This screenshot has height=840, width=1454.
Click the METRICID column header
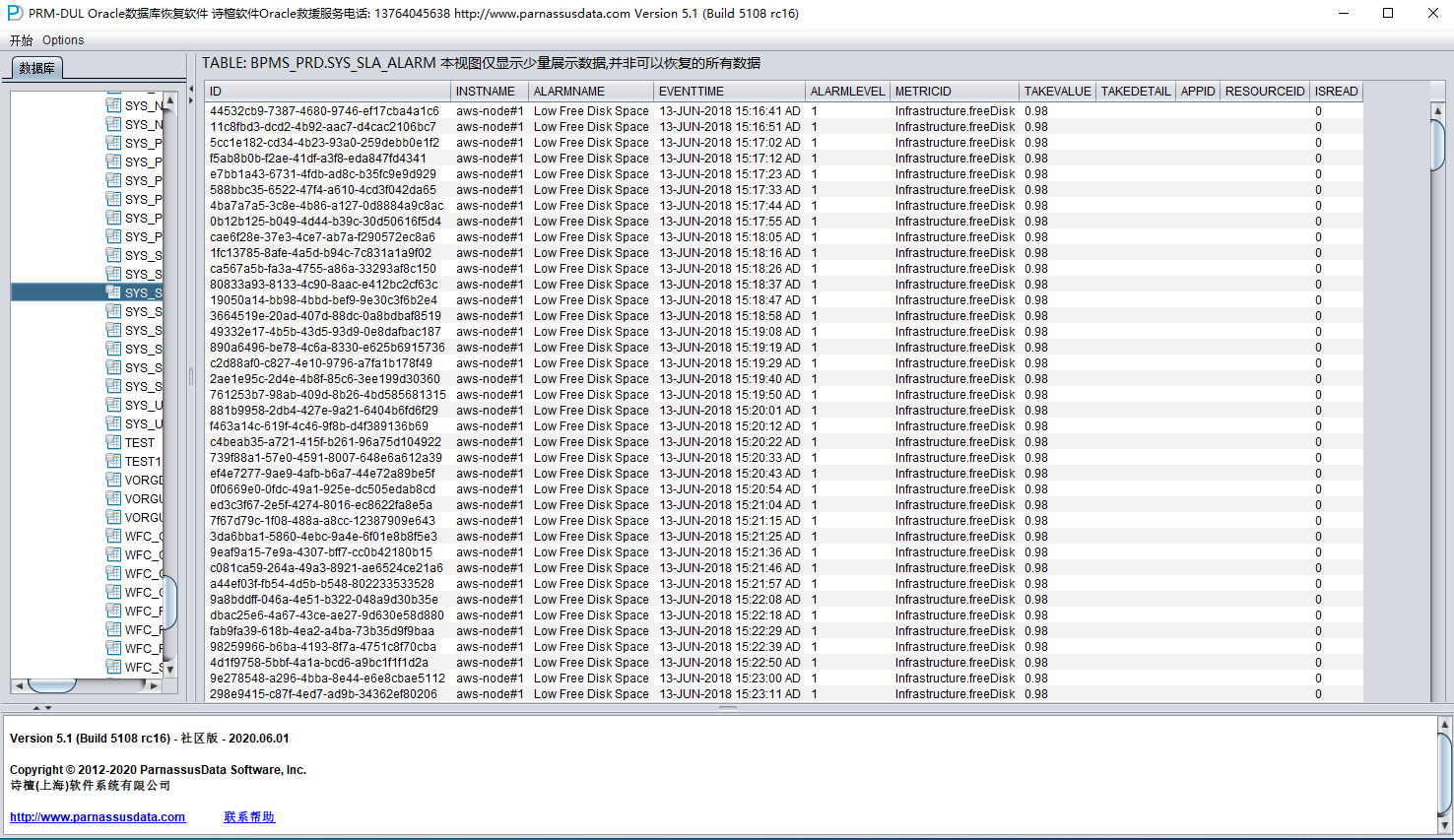pyautogui.click(x=955, y=91)
